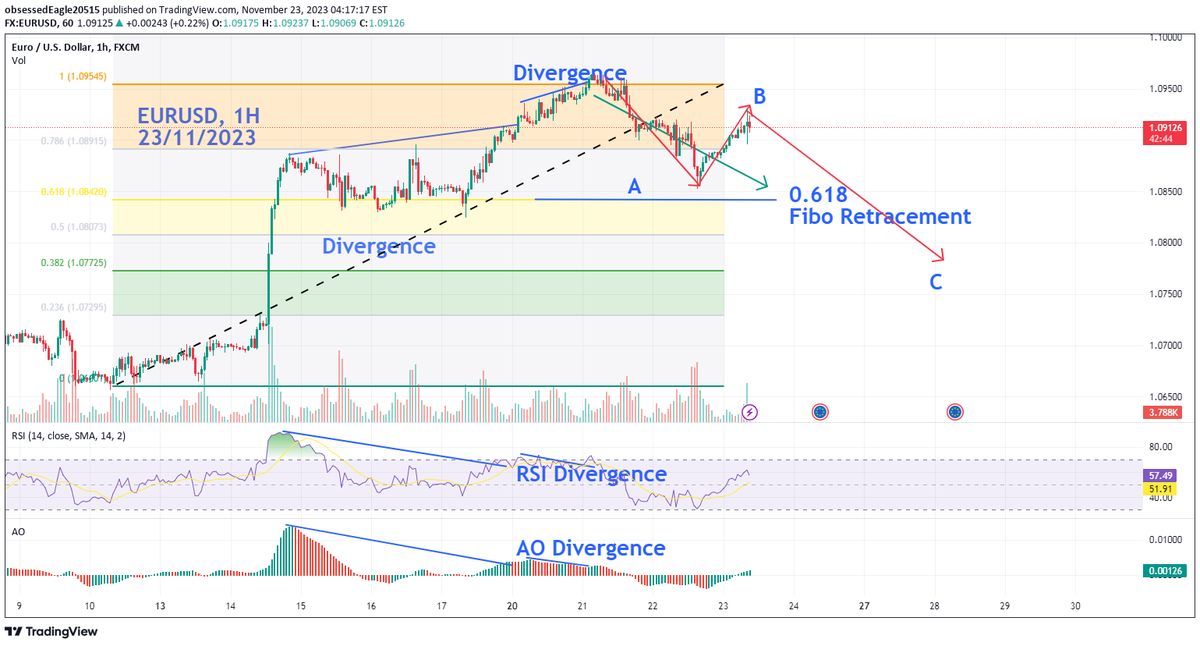1200x646 pixels.
Task: Click the date label 22 on time axis
Action: point(652,606)
